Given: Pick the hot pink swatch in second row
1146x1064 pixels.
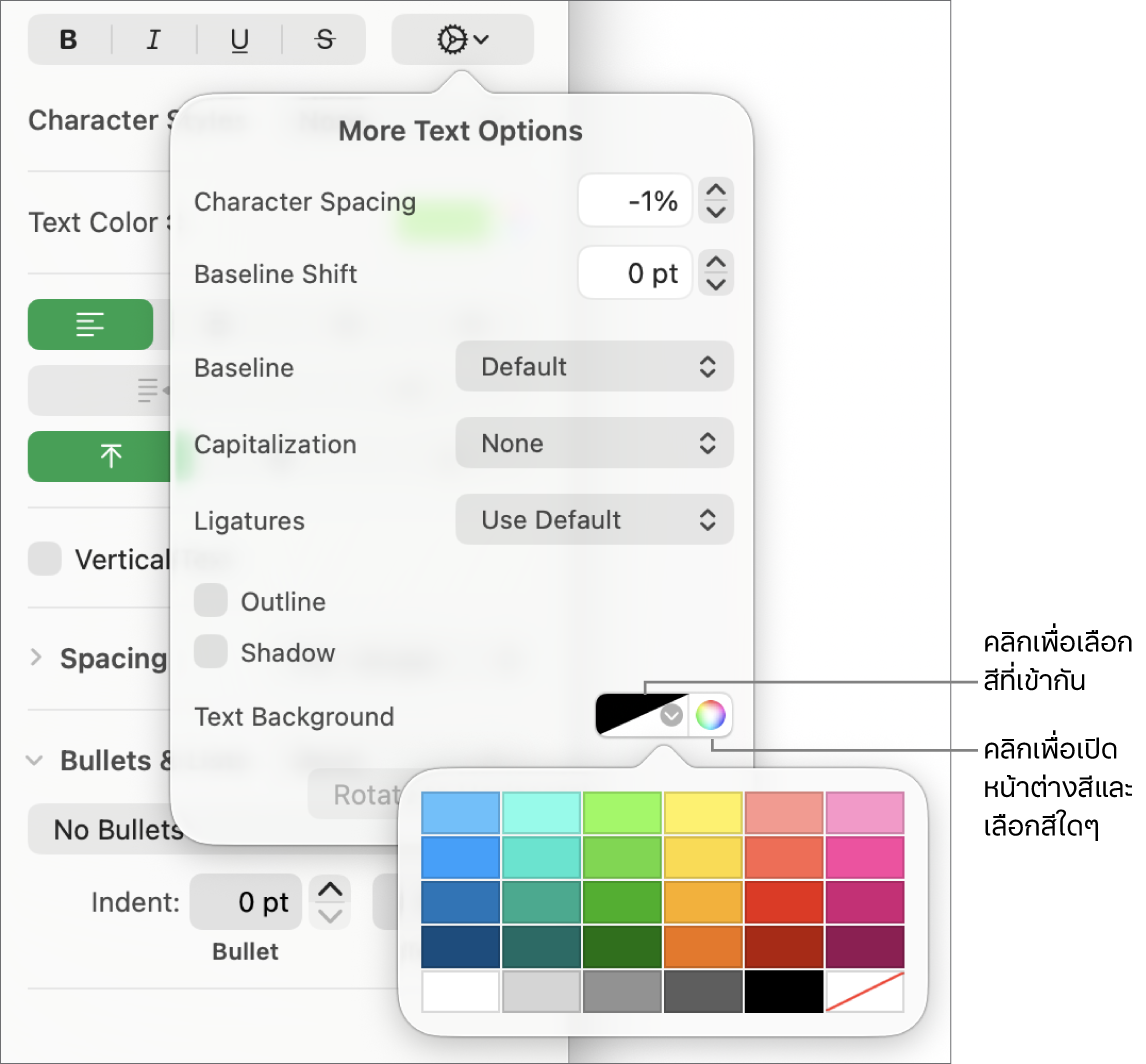Looking at the screenshot, I should click(865, 857).
